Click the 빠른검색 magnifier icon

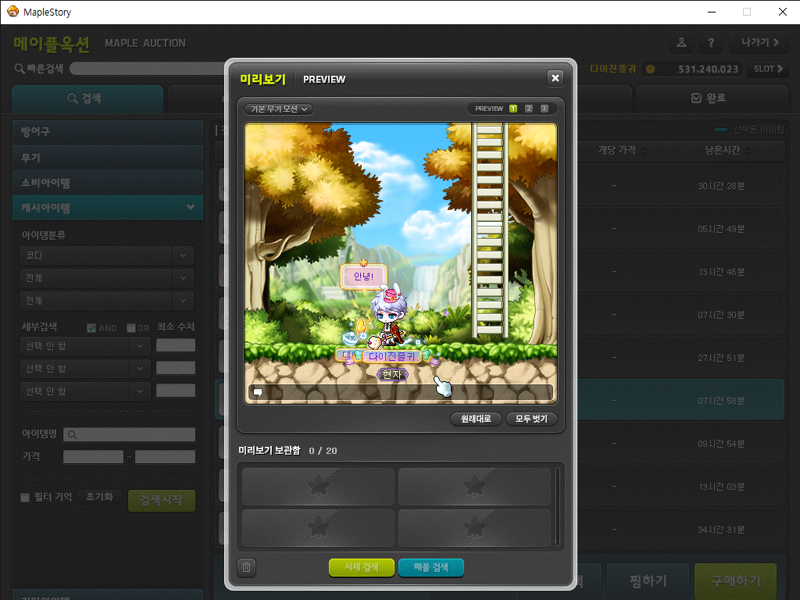19,68
